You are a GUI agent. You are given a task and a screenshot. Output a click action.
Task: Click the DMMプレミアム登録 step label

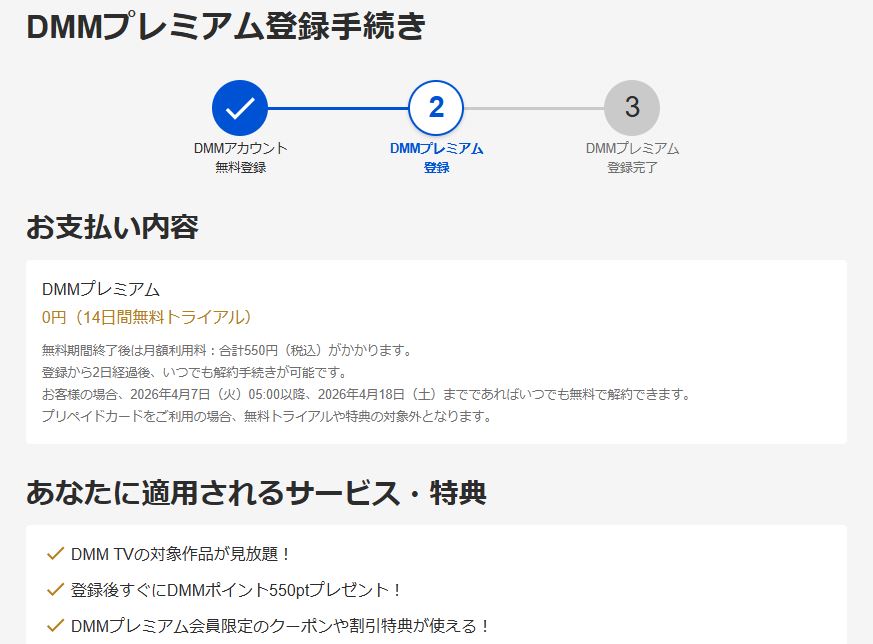437,158
